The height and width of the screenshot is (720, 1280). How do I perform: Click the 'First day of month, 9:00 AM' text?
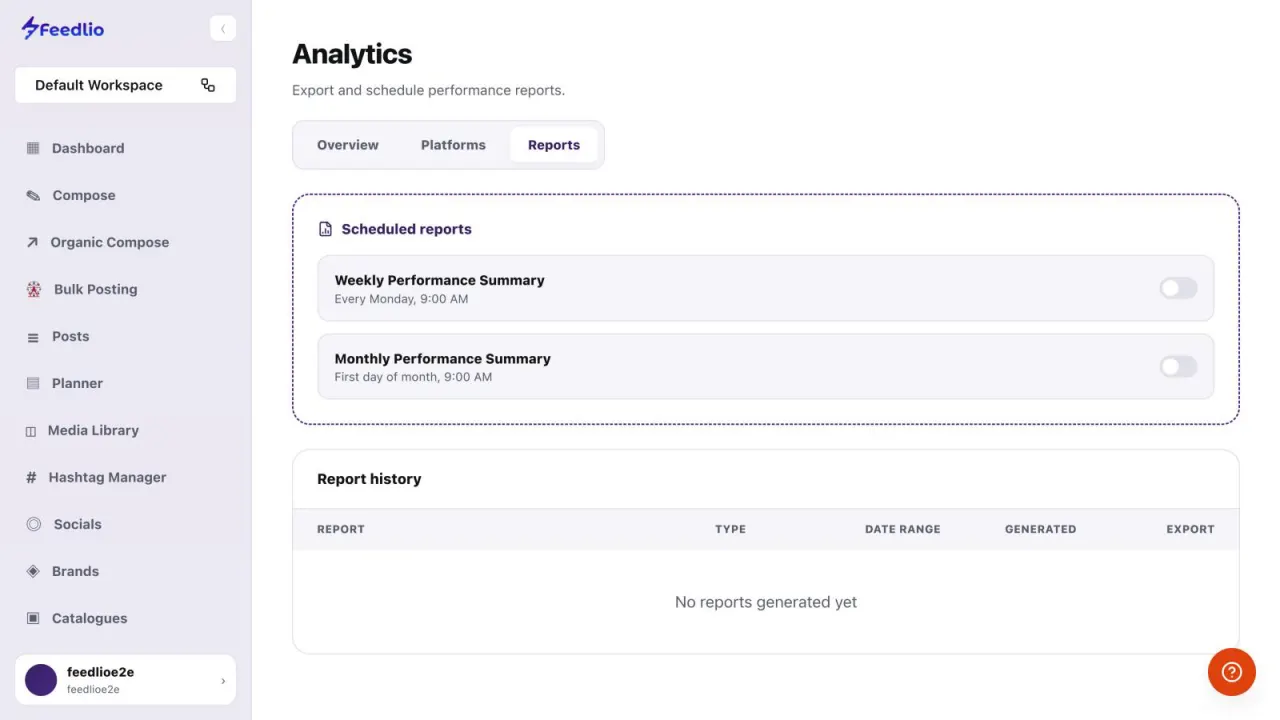click(413, 377)
